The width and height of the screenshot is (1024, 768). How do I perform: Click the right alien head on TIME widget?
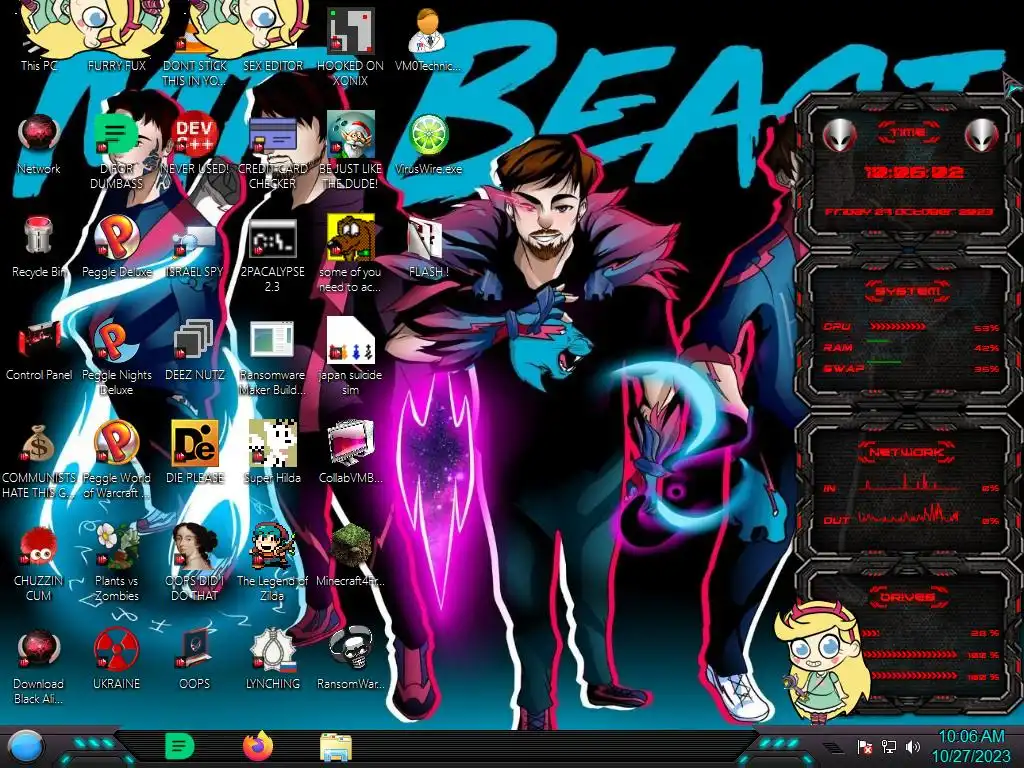click(x=982, y=136)
